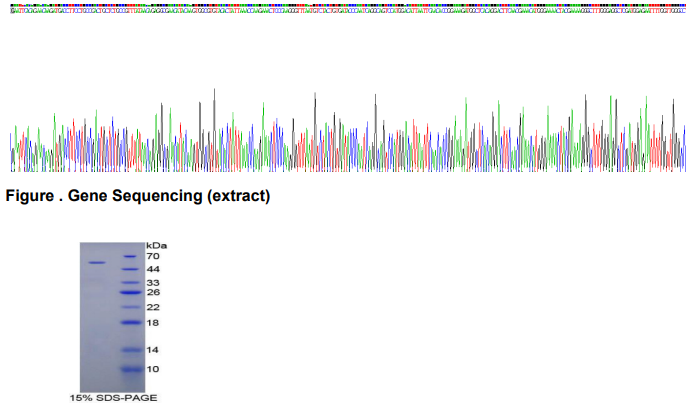
Task: Click the sequencing chromatogram trace
Action: click(x=348, y=130)
